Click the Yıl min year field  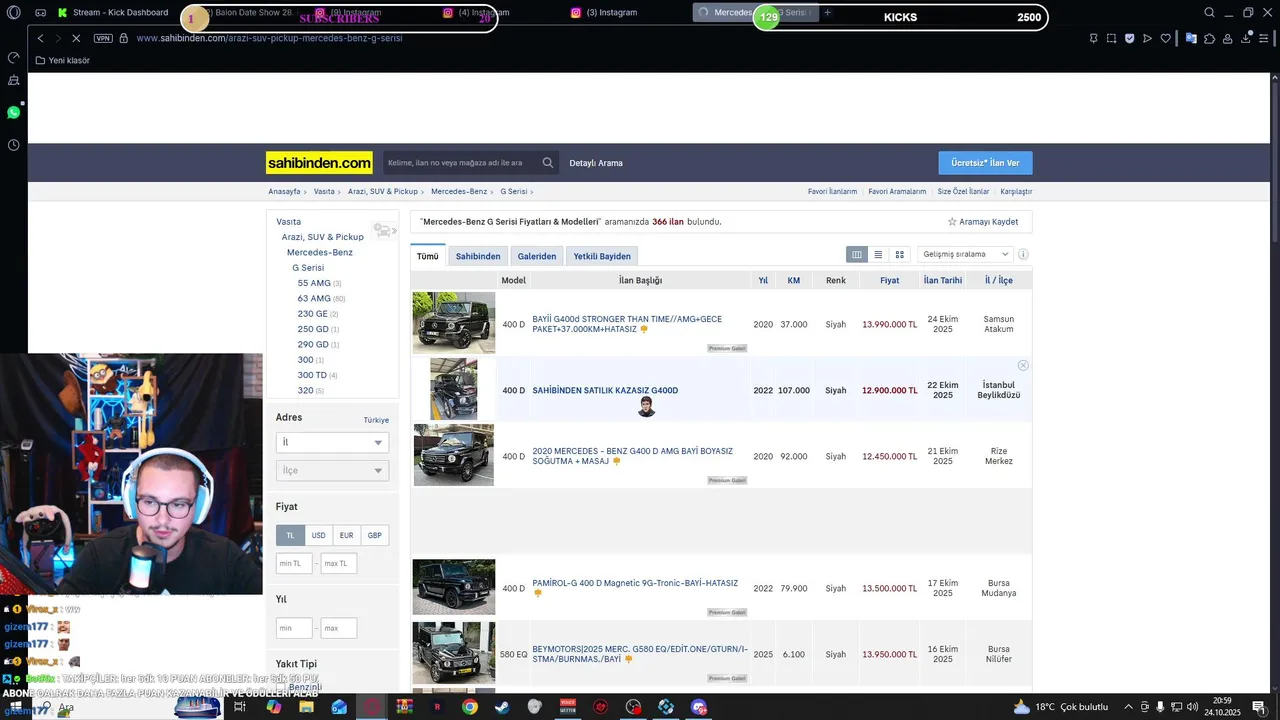294,629
